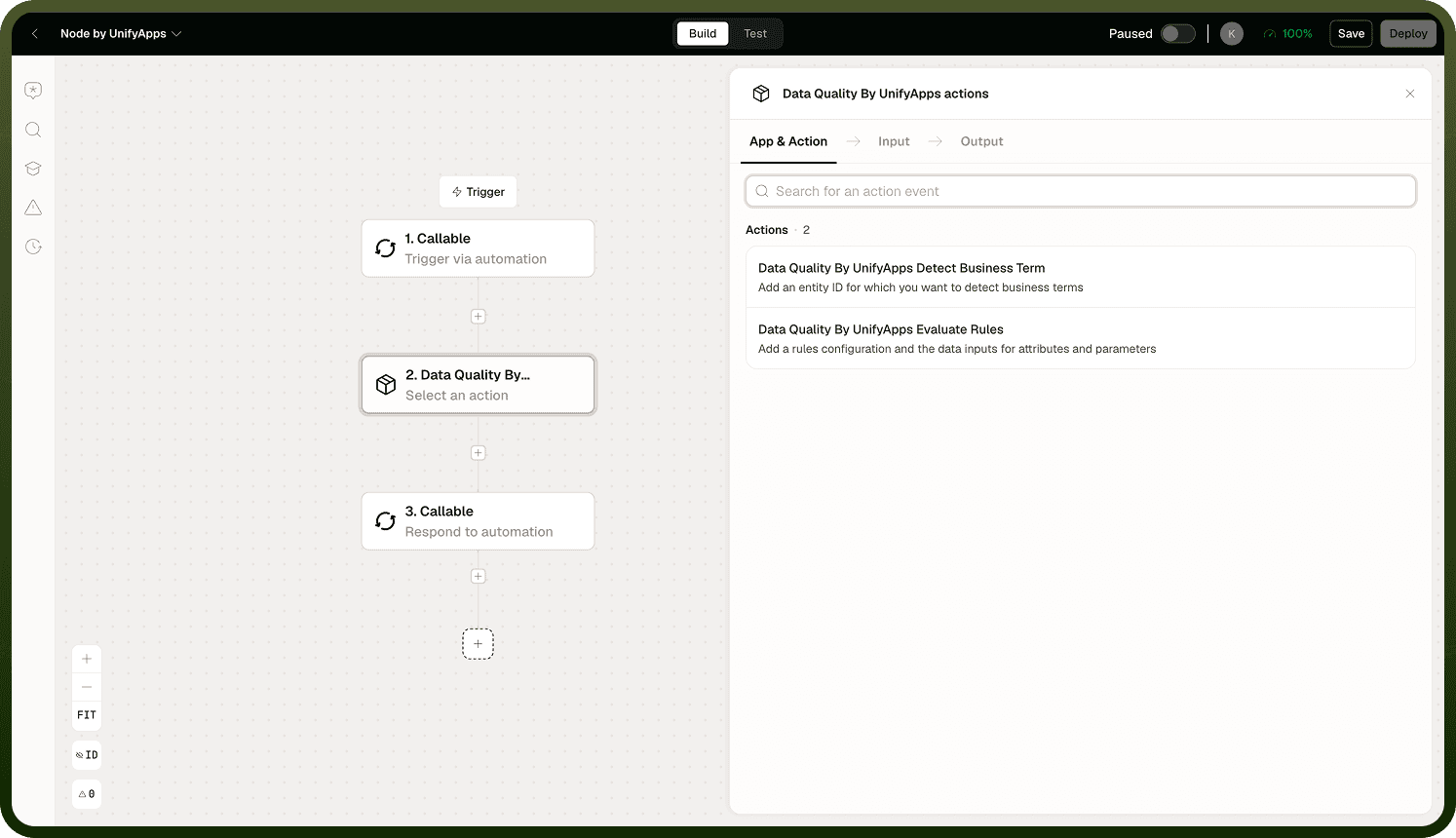Click the cycle icon on 3. Callable node
1456x838 pixels.
[386, 521]
